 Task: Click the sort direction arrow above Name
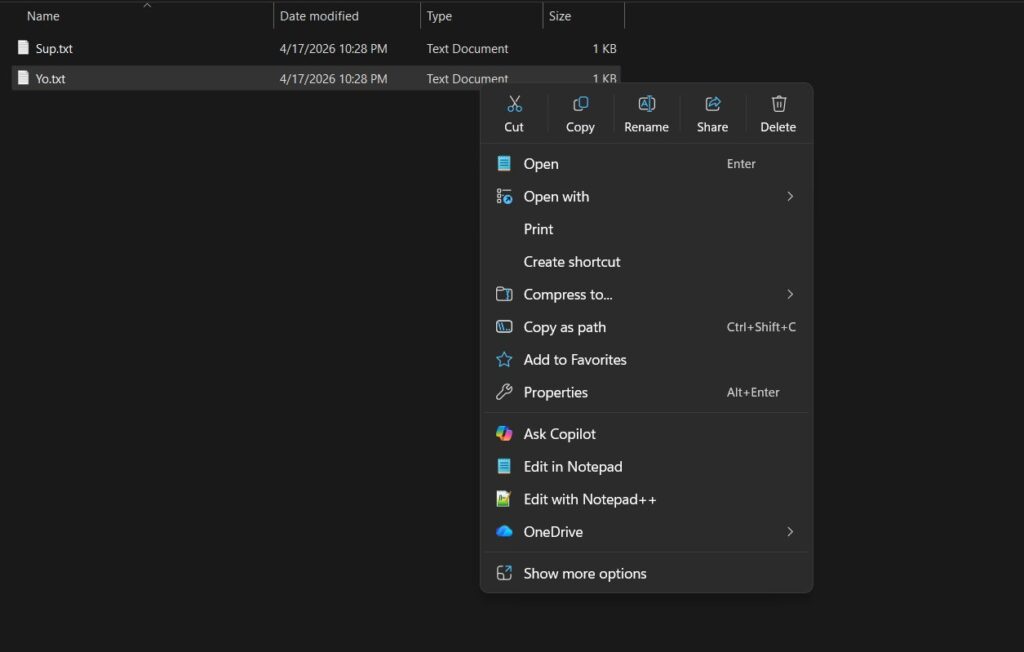147,5
